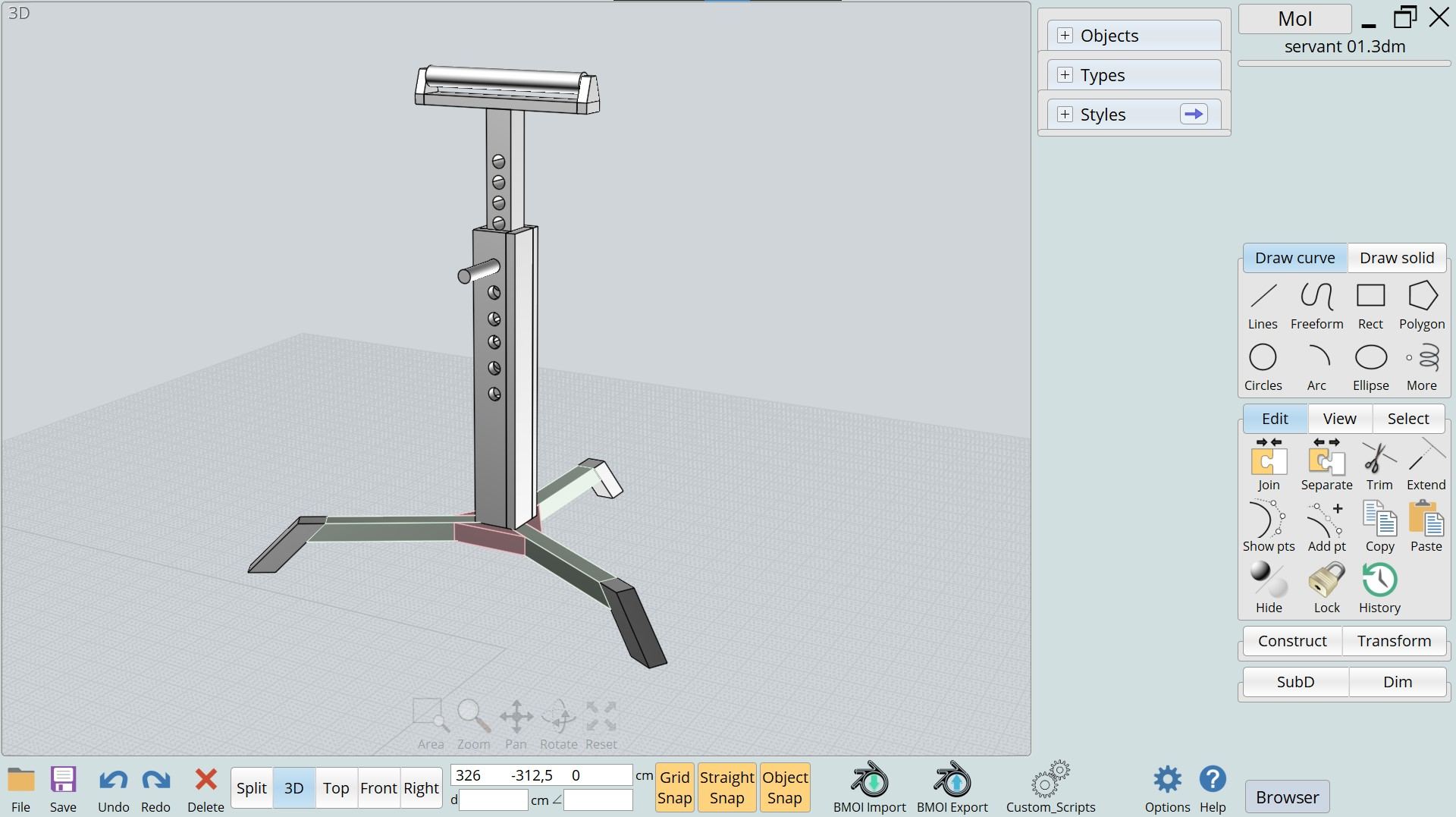Viewport: 1456px width, 817px height.
Task: Switch to the Draw solid tab
Action: tap(1397, 258)
